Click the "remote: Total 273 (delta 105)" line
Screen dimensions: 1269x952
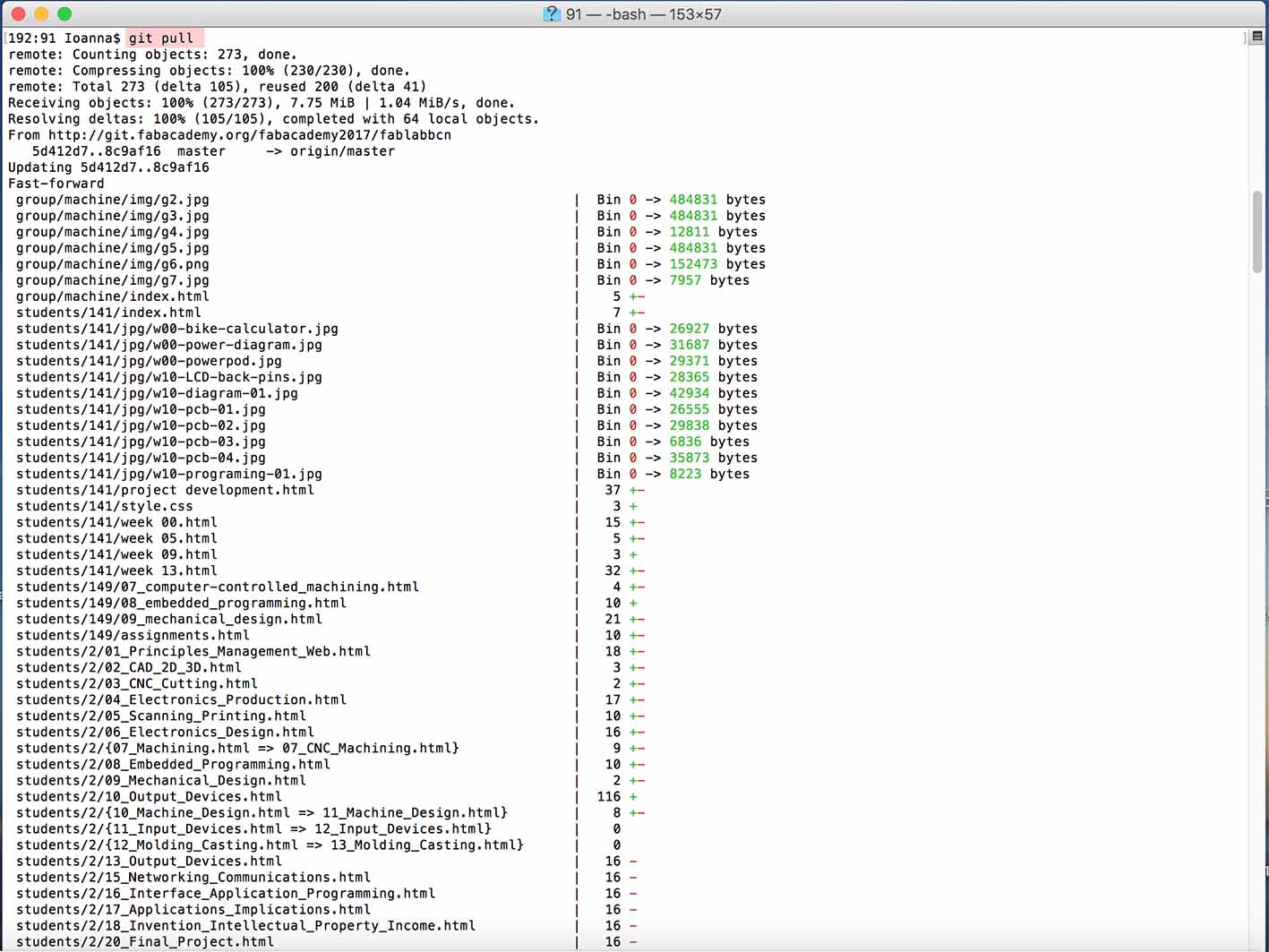[x=217, y=86]
